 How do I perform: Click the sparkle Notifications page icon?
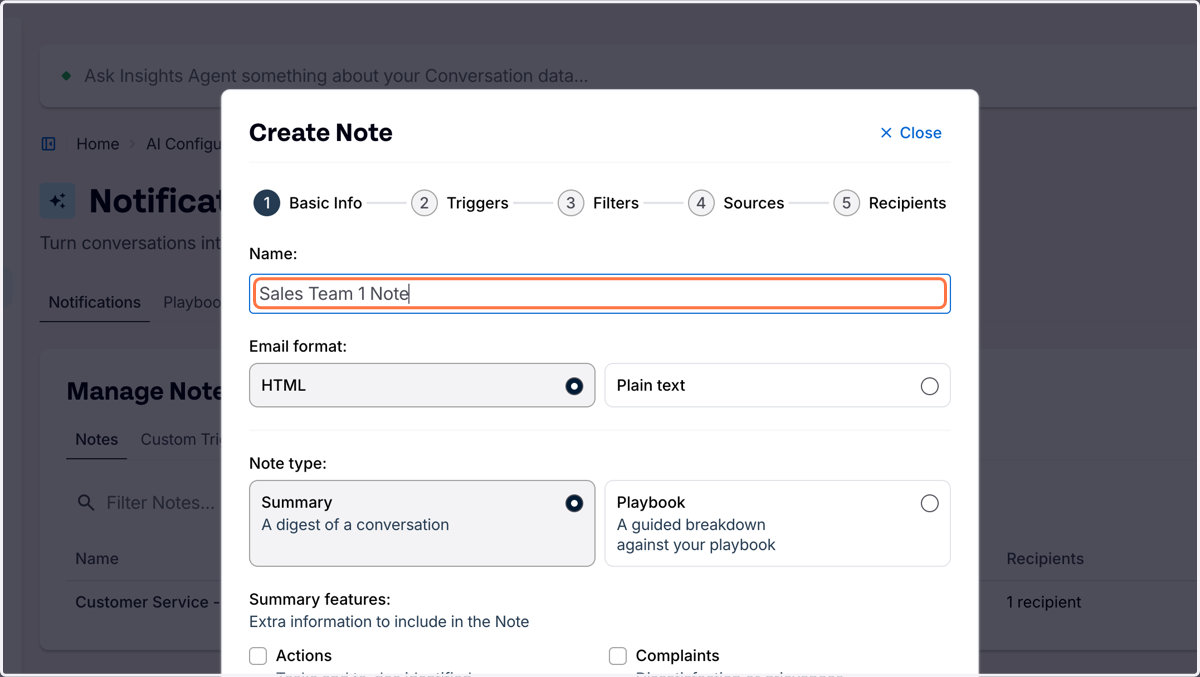tap(58, 201)
